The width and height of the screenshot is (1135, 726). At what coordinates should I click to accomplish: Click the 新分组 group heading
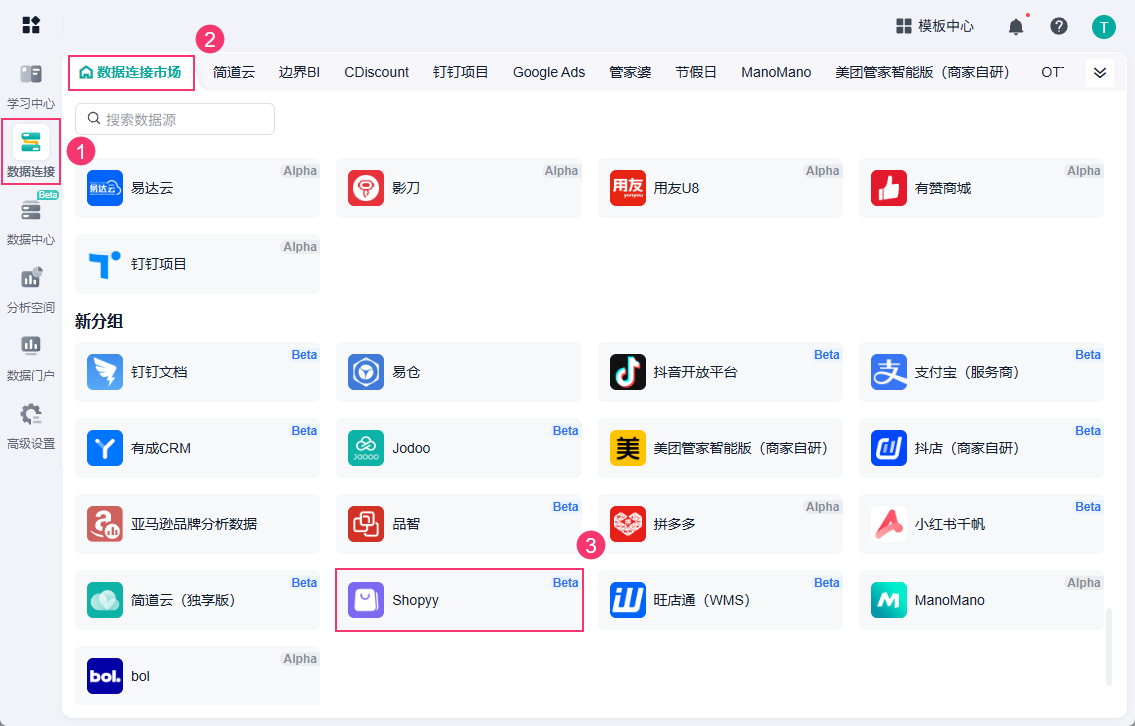pos(99,321)
